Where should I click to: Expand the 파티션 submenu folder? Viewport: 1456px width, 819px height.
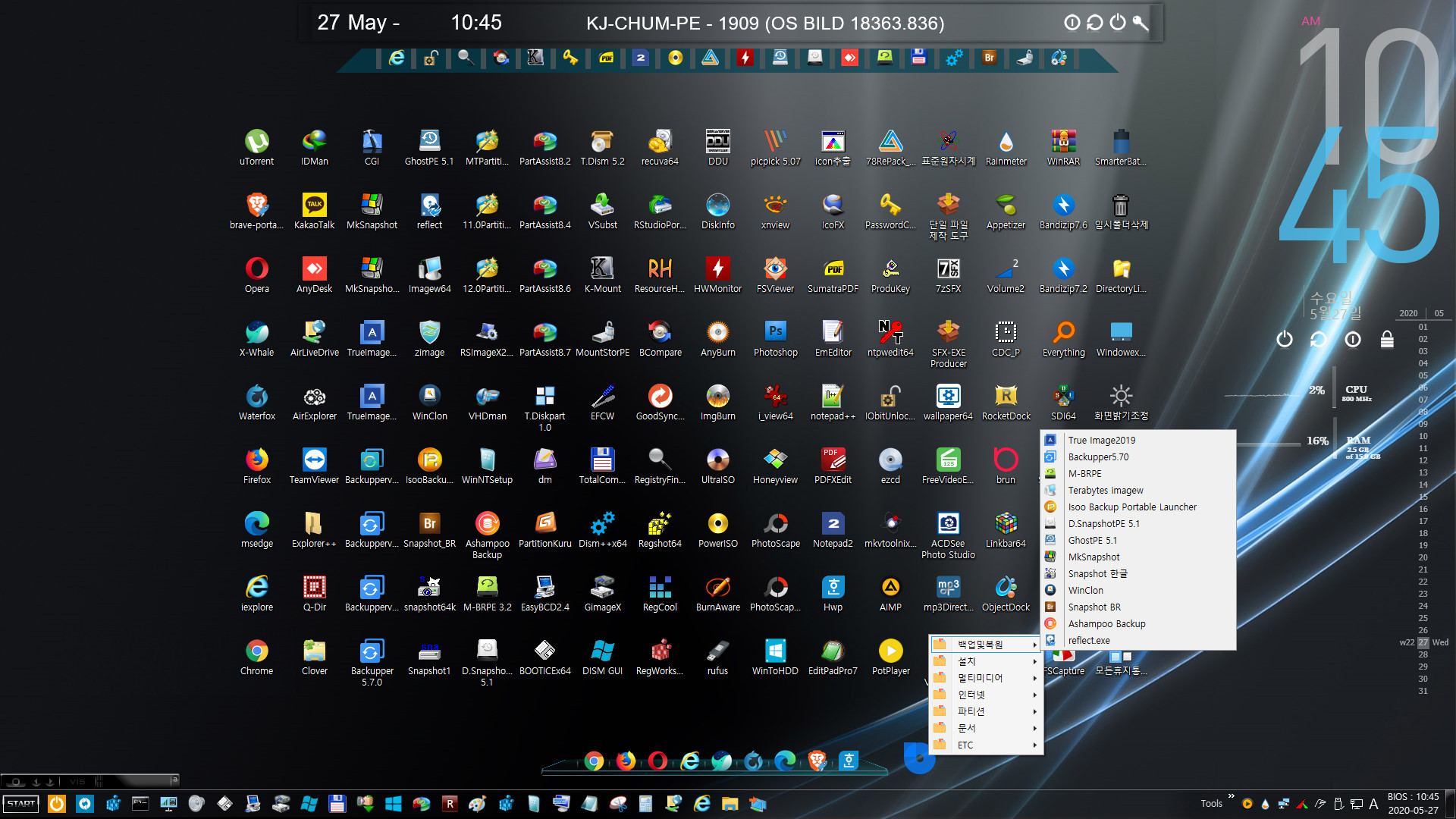[986, 711]
